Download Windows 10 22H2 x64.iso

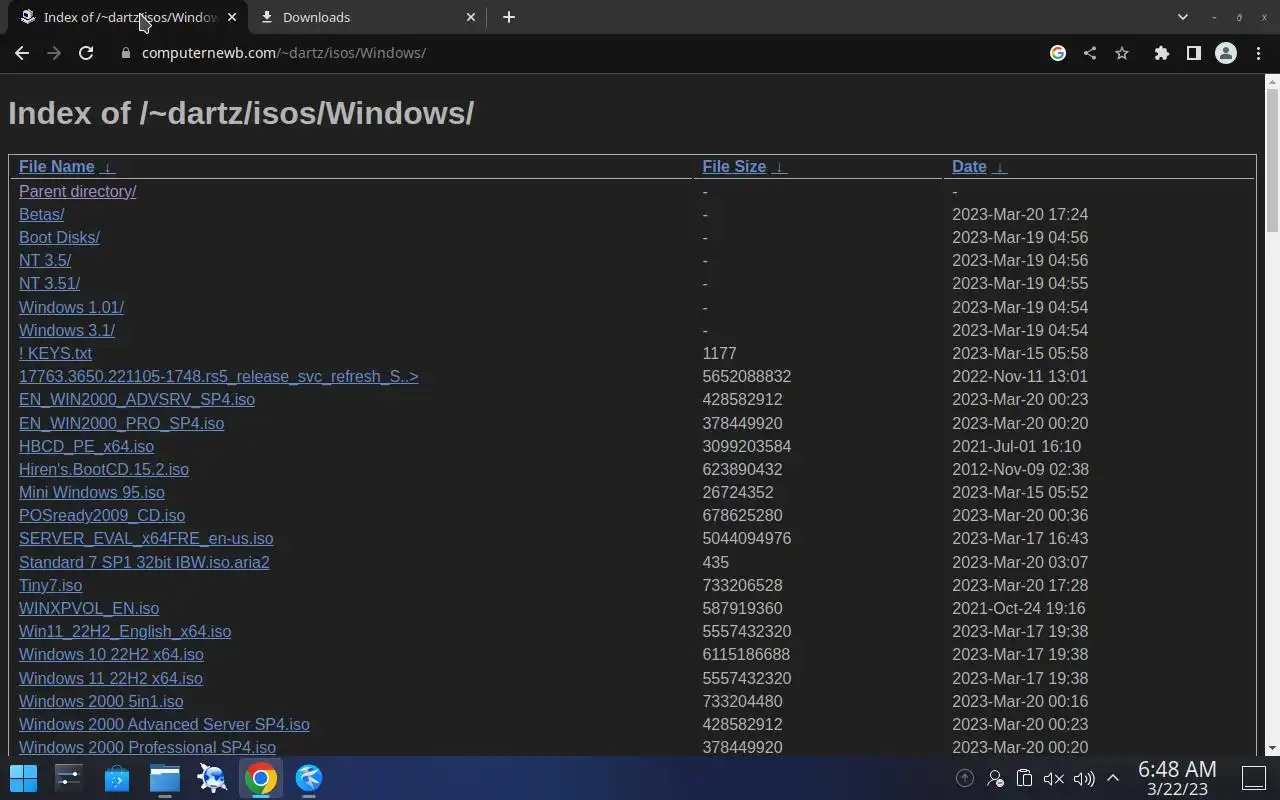(111, 654)
